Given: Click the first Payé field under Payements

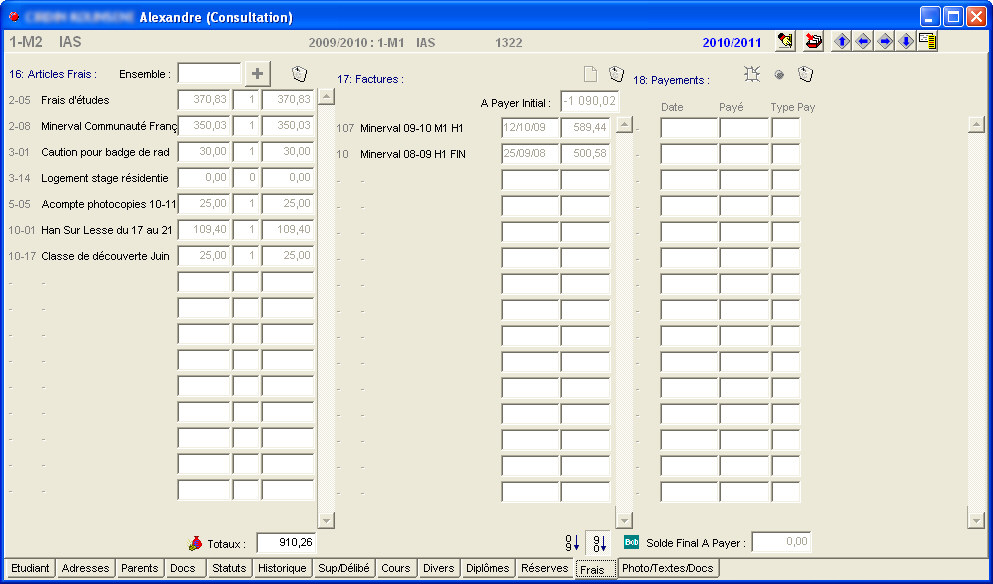Looking at the screenshot, I should [x=745, y=128].
